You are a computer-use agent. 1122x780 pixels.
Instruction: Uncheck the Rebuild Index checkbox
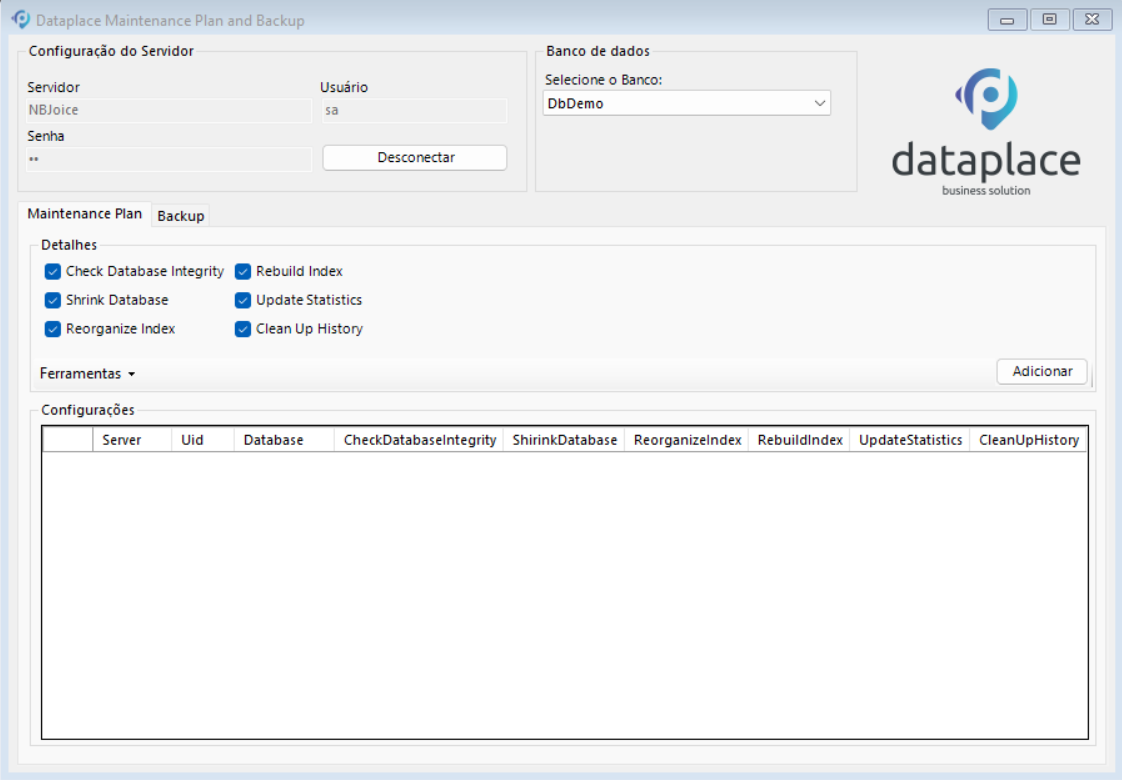click(243, 271)
